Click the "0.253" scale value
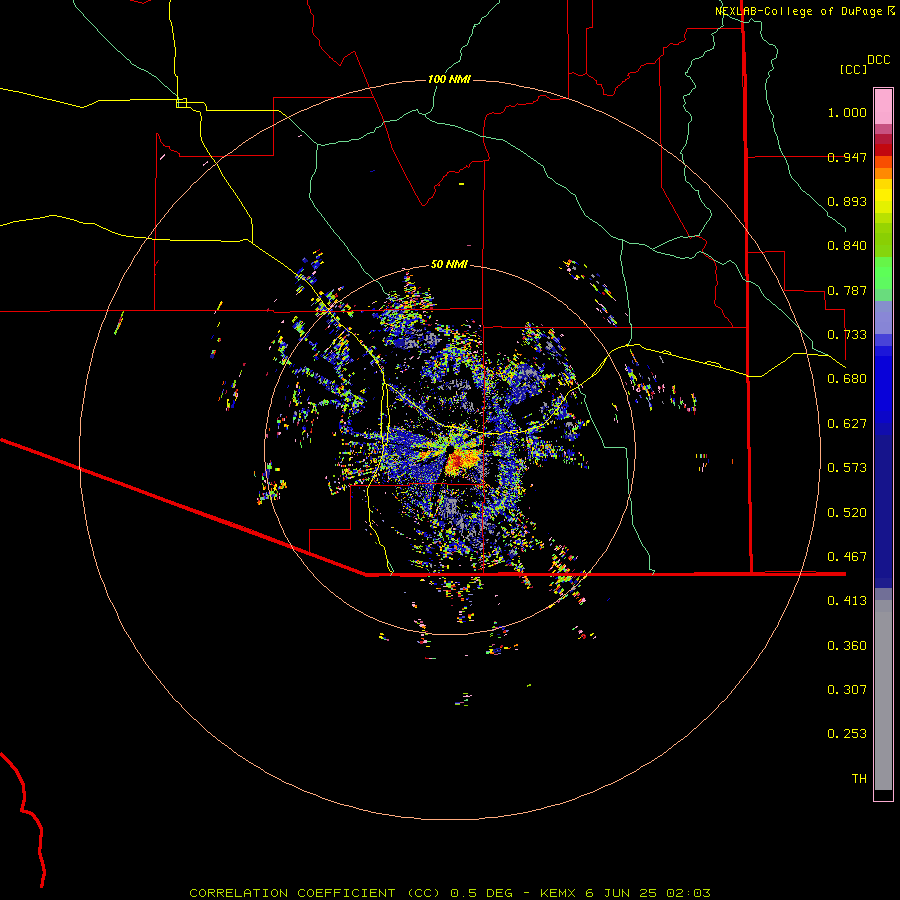The height and width of the screenshot is (900, 900). 847,734
